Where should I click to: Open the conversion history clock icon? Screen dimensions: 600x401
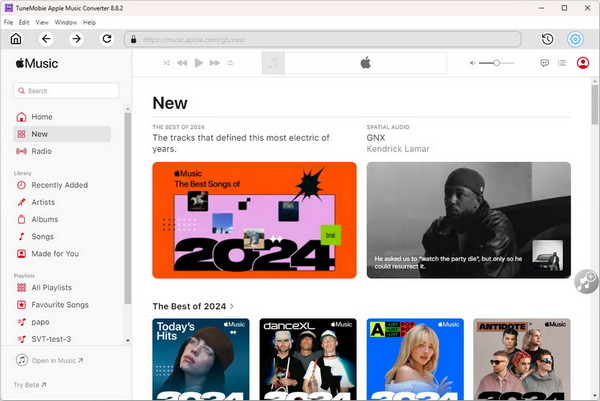pyautogui.click(x=547, y=39)
